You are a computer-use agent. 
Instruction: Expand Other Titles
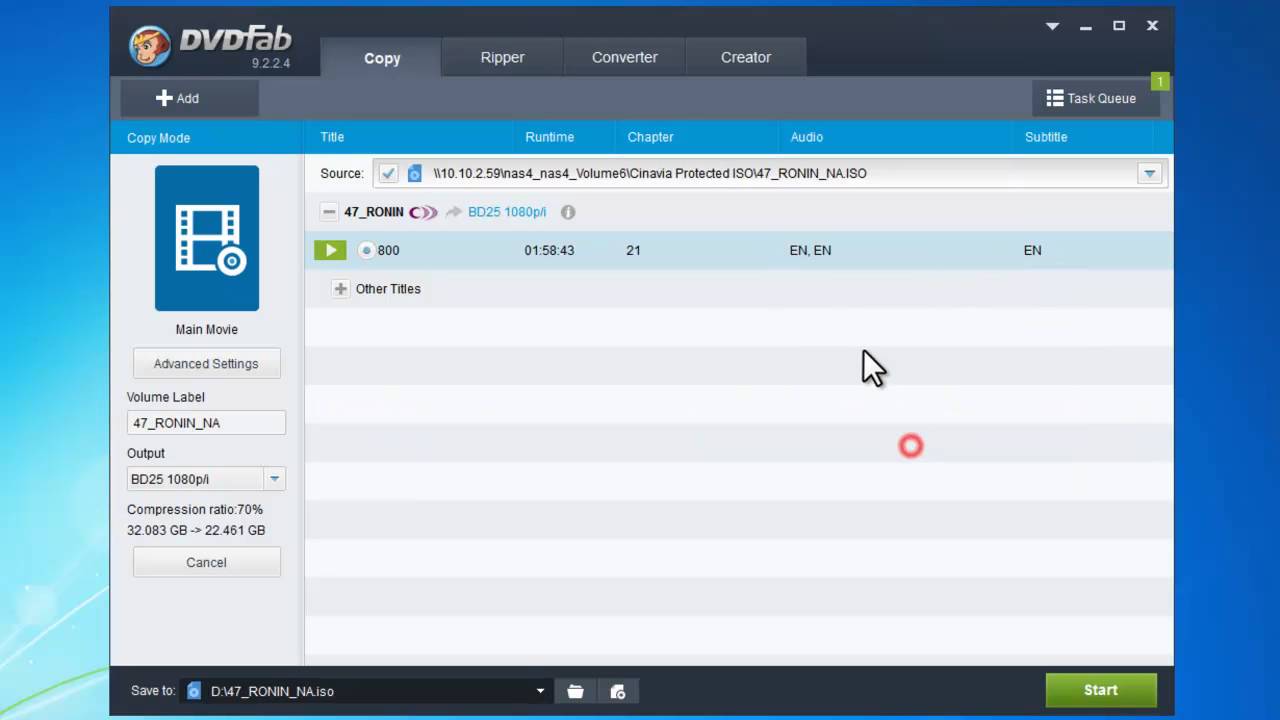tap(341, 289)
